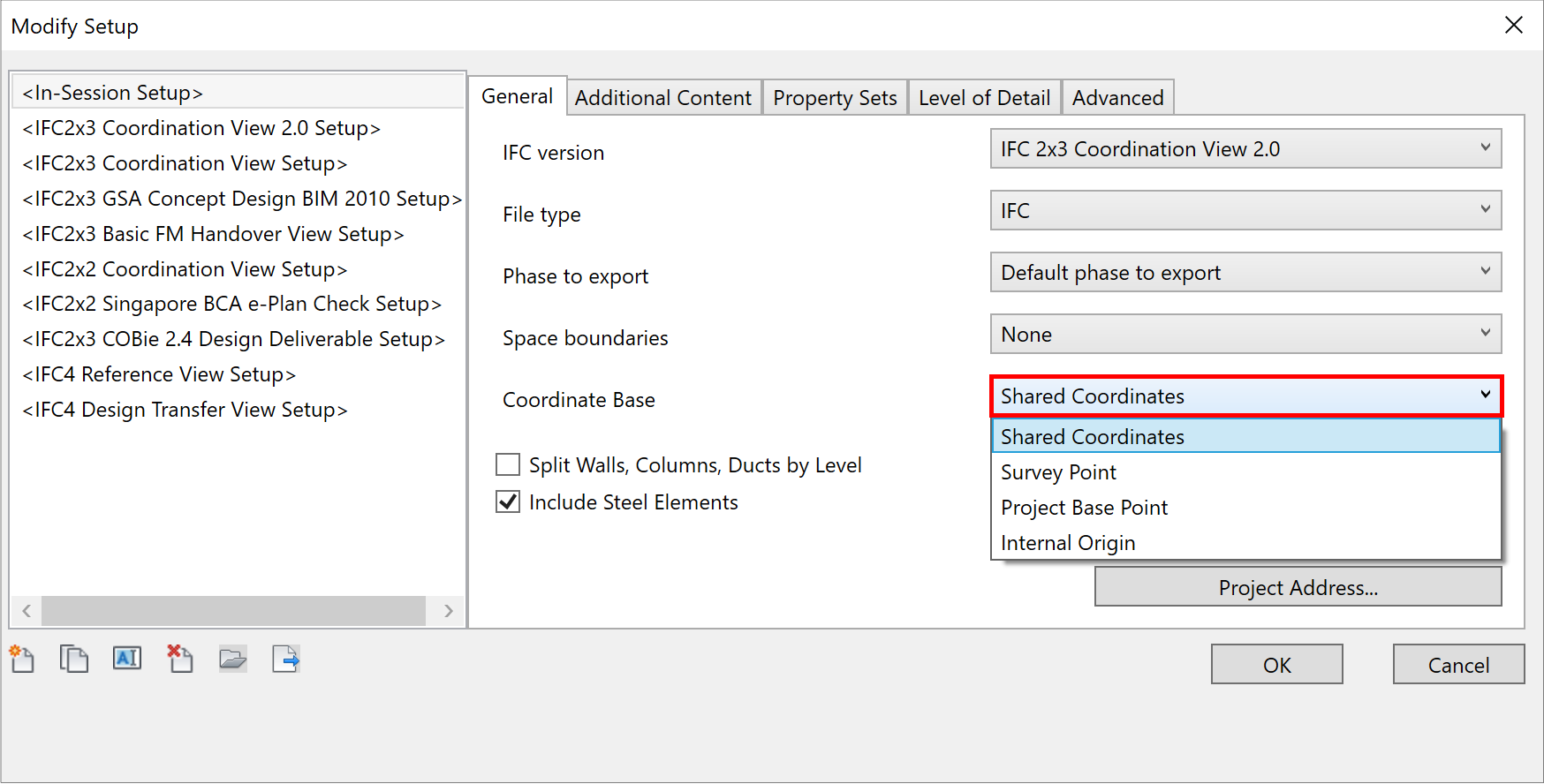The width and height of the screenshot is (1544, 784).
Task: Switch to the Property Sets tab
Action: click(835, 98)
